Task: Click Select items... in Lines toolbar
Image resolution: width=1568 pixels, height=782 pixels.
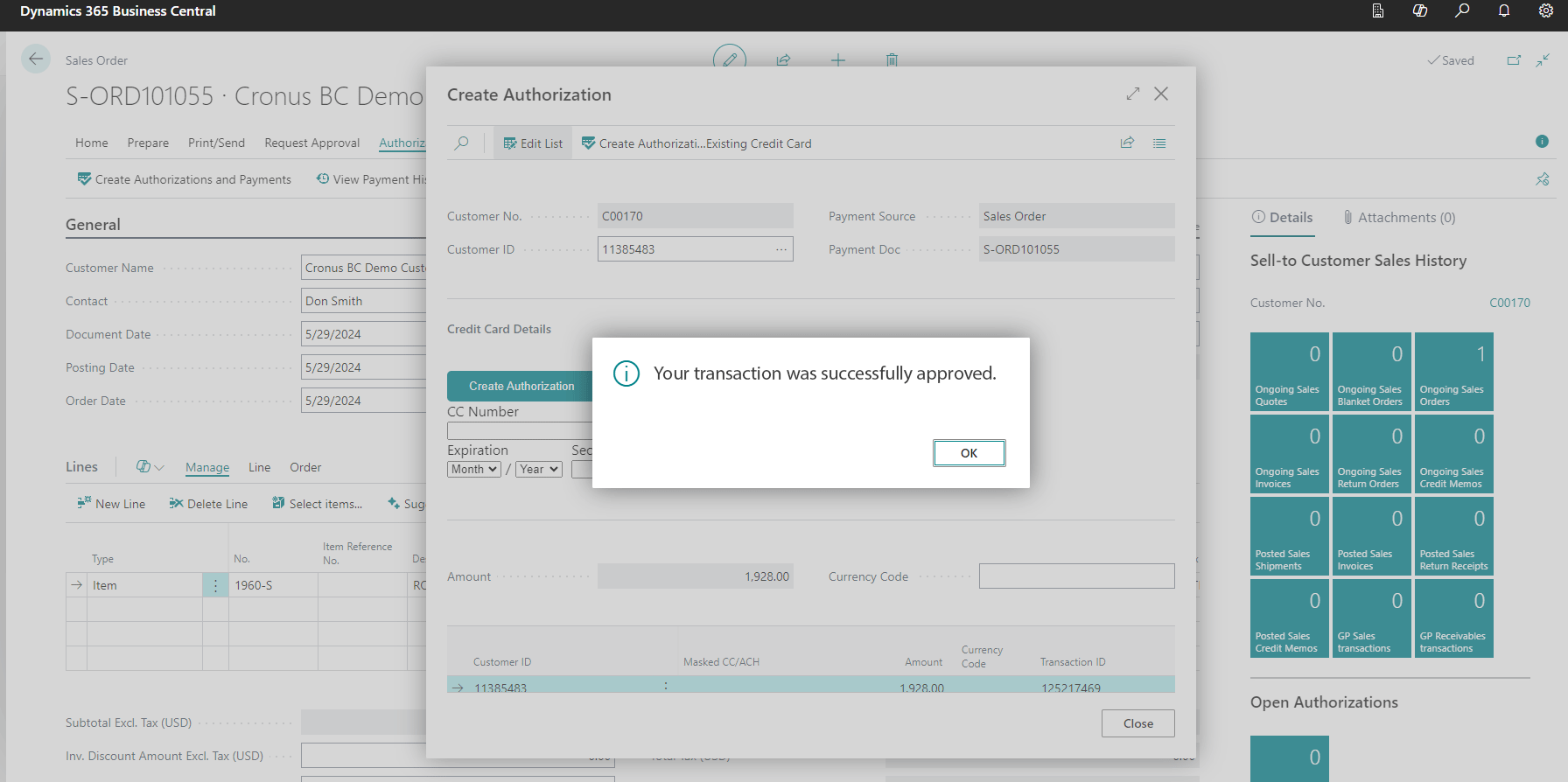Action: (317, 504)
